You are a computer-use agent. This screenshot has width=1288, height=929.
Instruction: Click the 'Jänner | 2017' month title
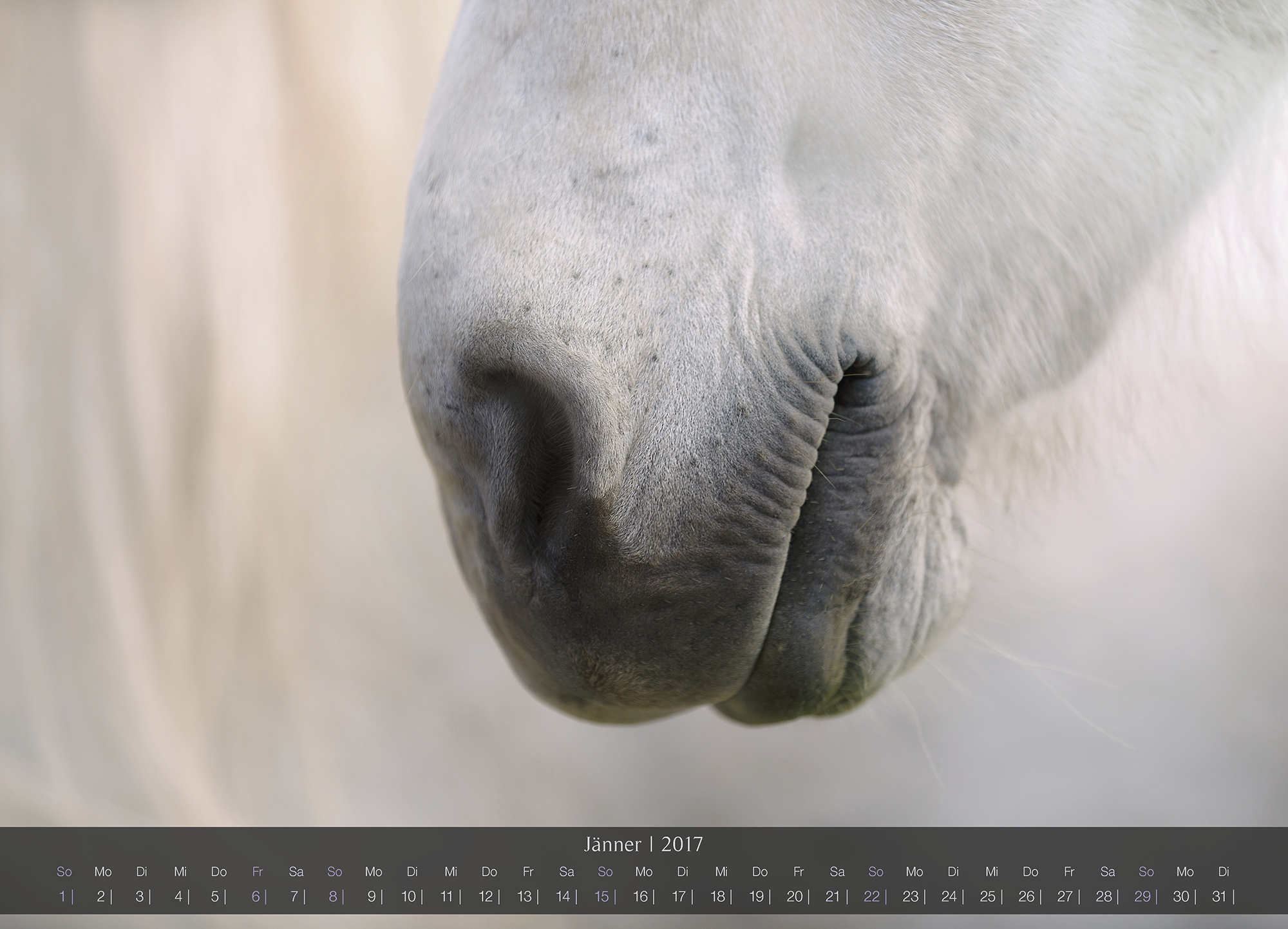click(x=643, y=844)
